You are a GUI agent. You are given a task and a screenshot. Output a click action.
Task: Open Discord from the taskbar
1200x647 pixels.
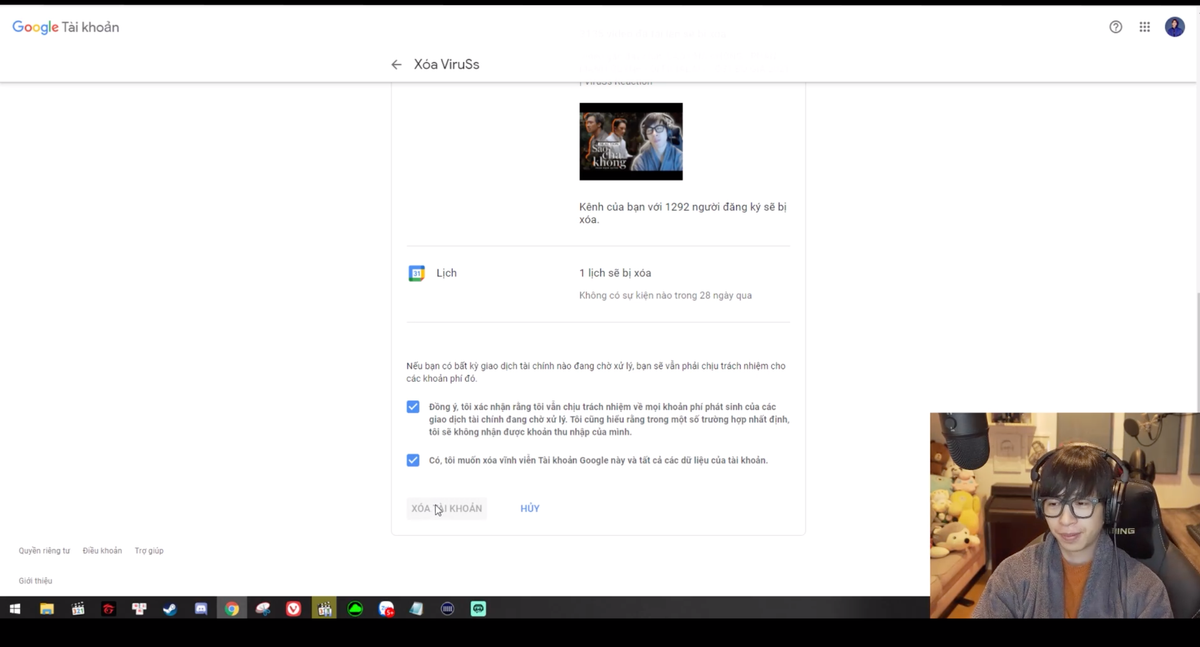coord(201,609)
